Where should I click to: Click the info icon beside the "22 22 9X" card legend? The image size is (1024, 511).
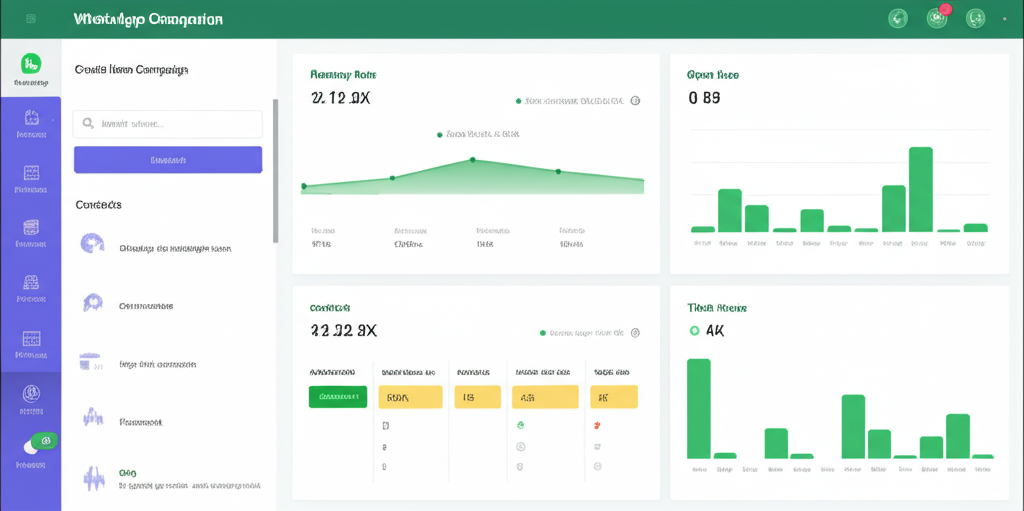pos(635,333)
